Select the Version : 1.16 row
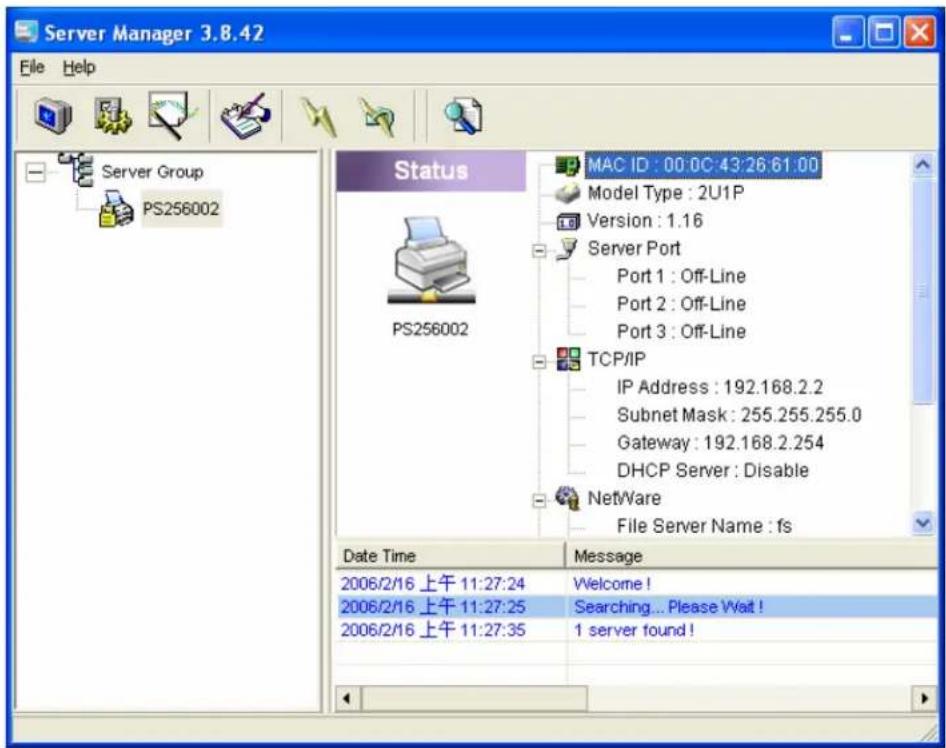This screenshot has width=946, height=748. (x=645, y=221)
